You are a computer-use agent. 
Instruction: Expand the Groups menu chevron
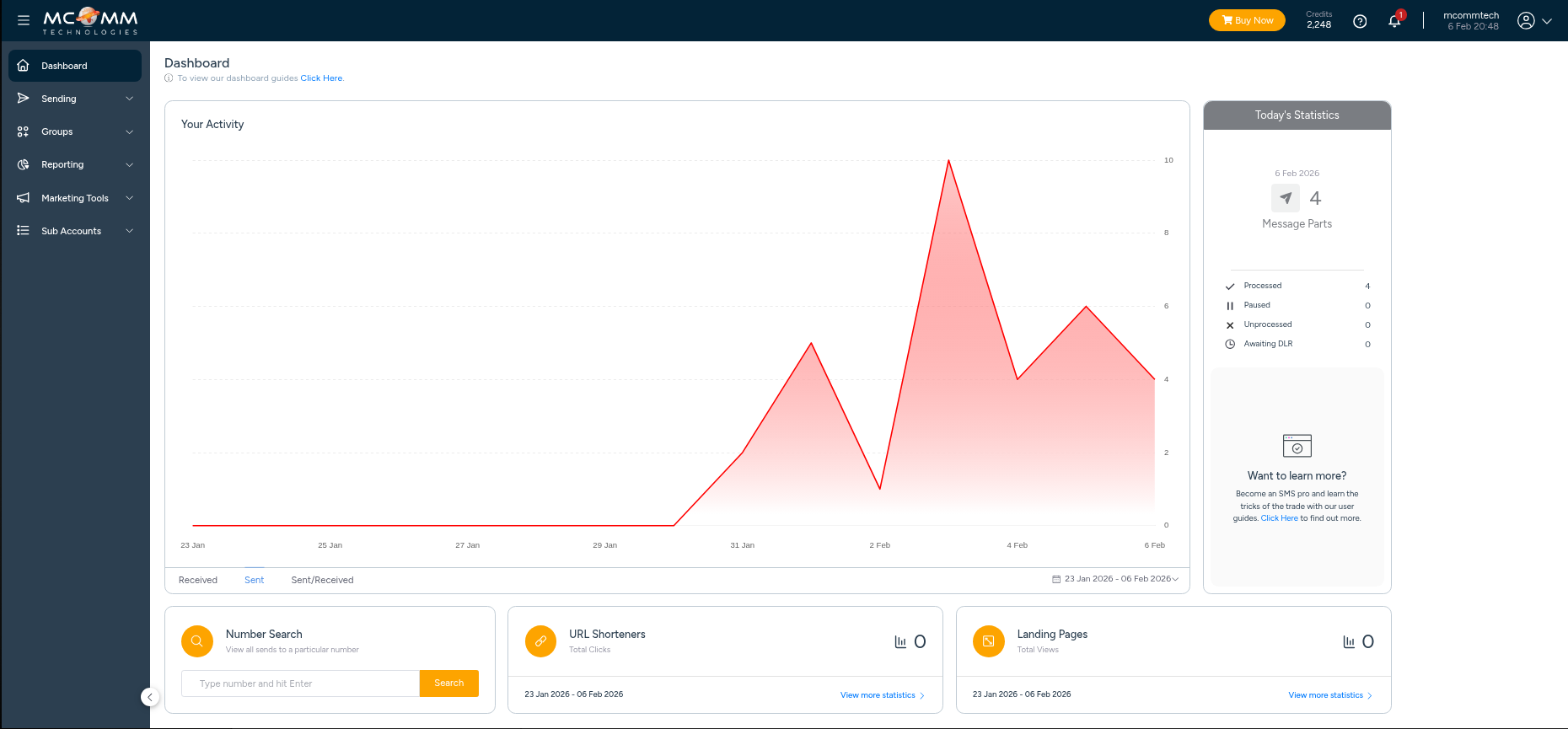point(129,131)
